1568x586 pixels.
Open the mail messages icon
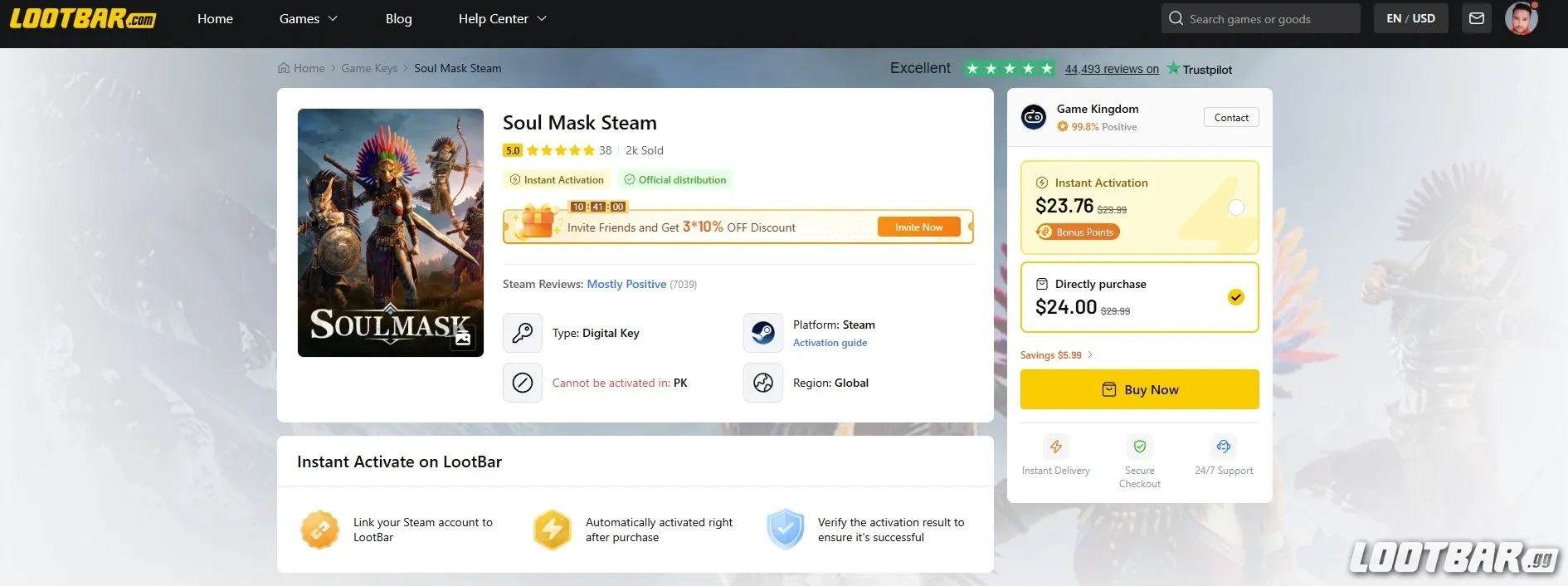[1477, 18]
